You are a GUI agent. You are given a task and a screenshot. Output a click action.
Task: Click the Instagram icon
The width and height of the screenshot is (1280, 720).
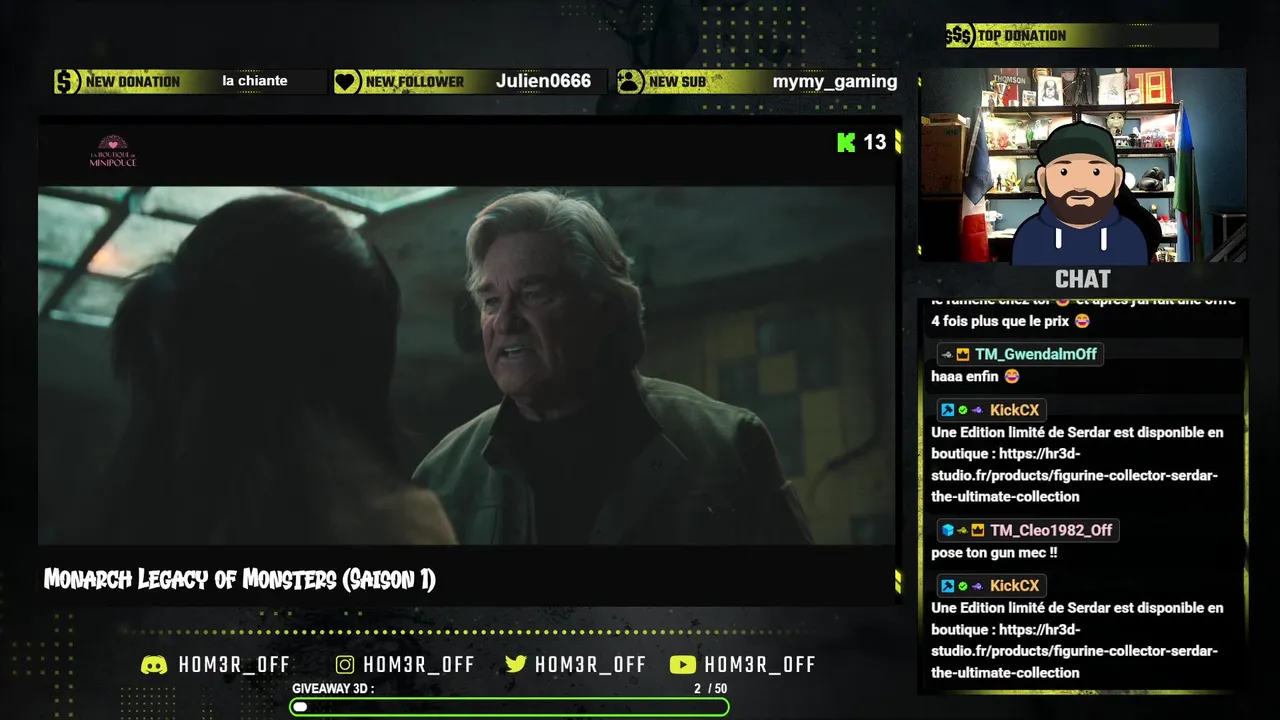click(x=345, y=665)
